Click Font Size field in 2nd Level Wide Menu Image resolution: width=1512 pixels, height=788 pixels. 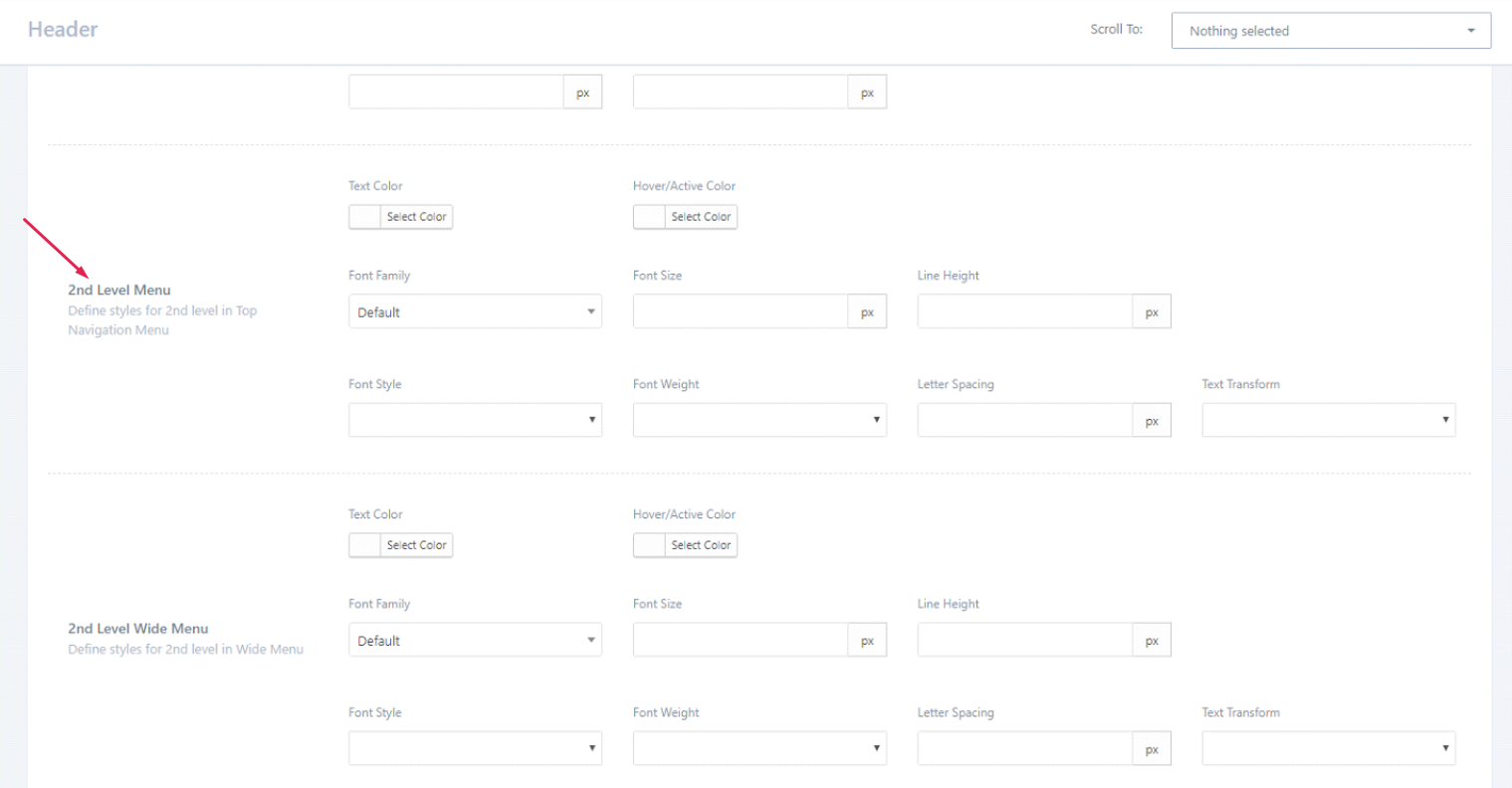(x=741, y=641)
